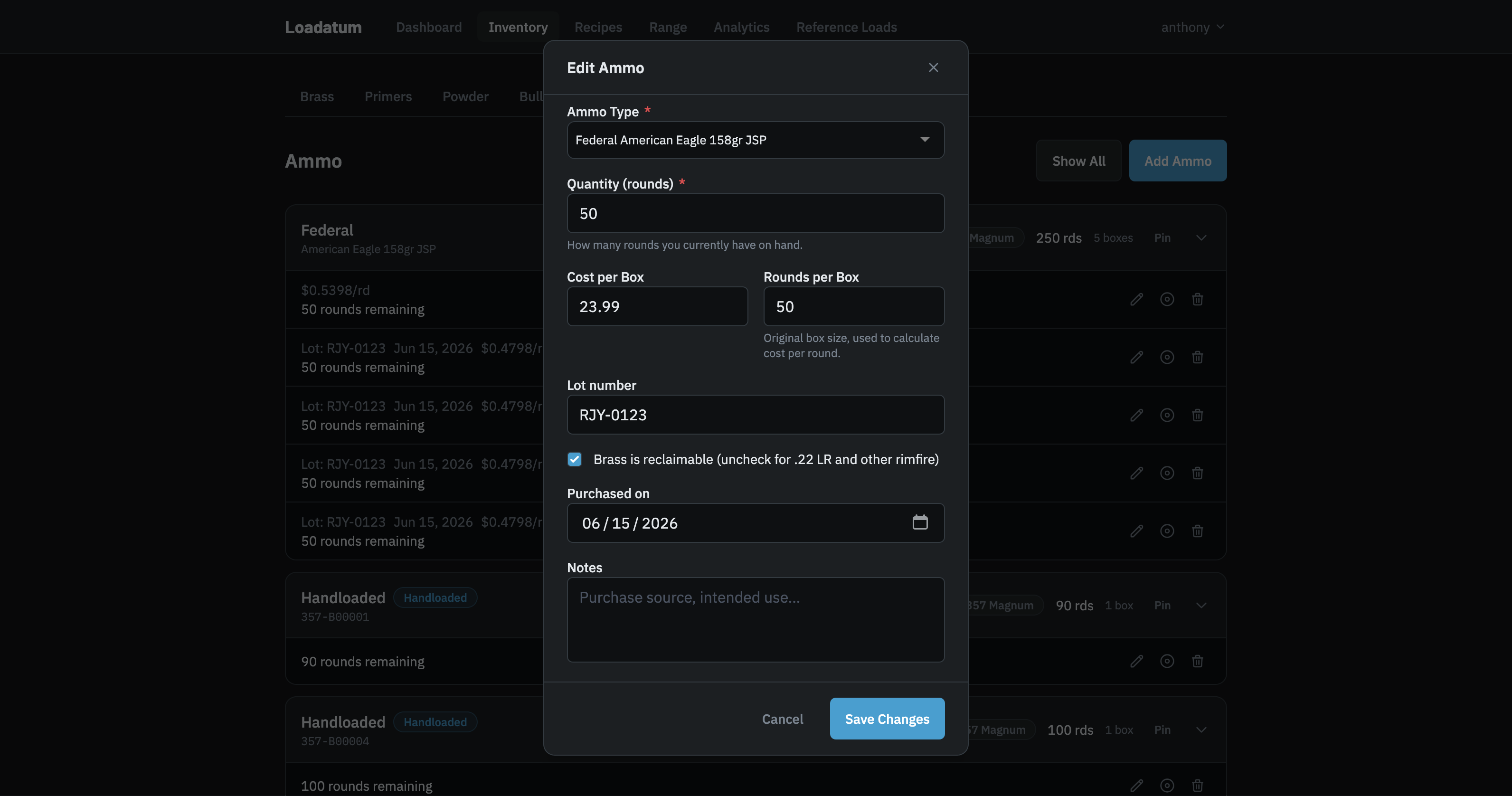Image resolution: width=1512 pixels, height=796 pixels.
Task: Open the anthony user menu
Action: 1193,27
